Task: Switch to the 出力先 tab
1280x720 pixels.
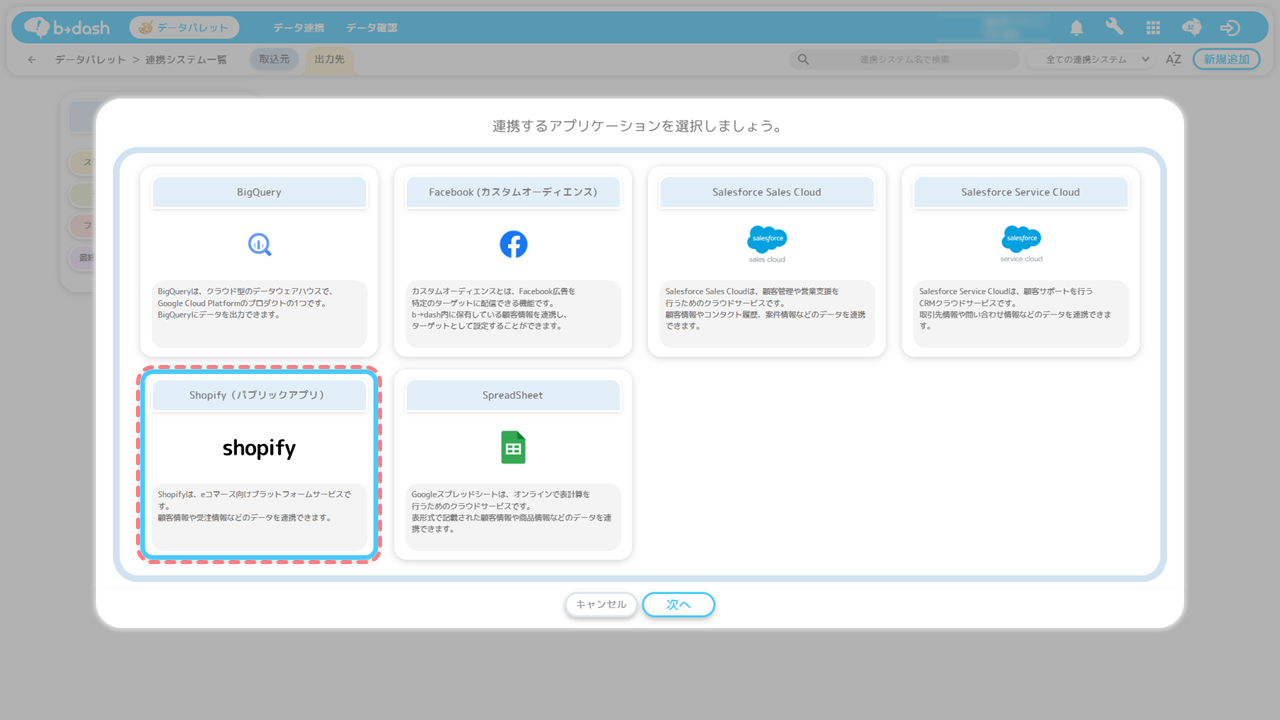Action: coord(329,60)
